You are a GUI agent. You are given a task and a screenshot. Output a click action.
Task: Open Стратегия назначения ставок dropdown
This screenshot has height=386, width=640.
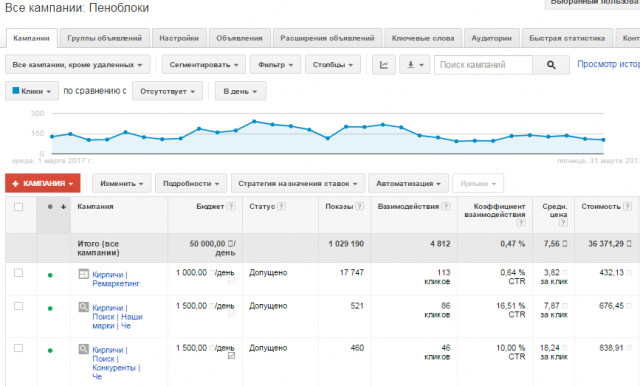(298, 184)
